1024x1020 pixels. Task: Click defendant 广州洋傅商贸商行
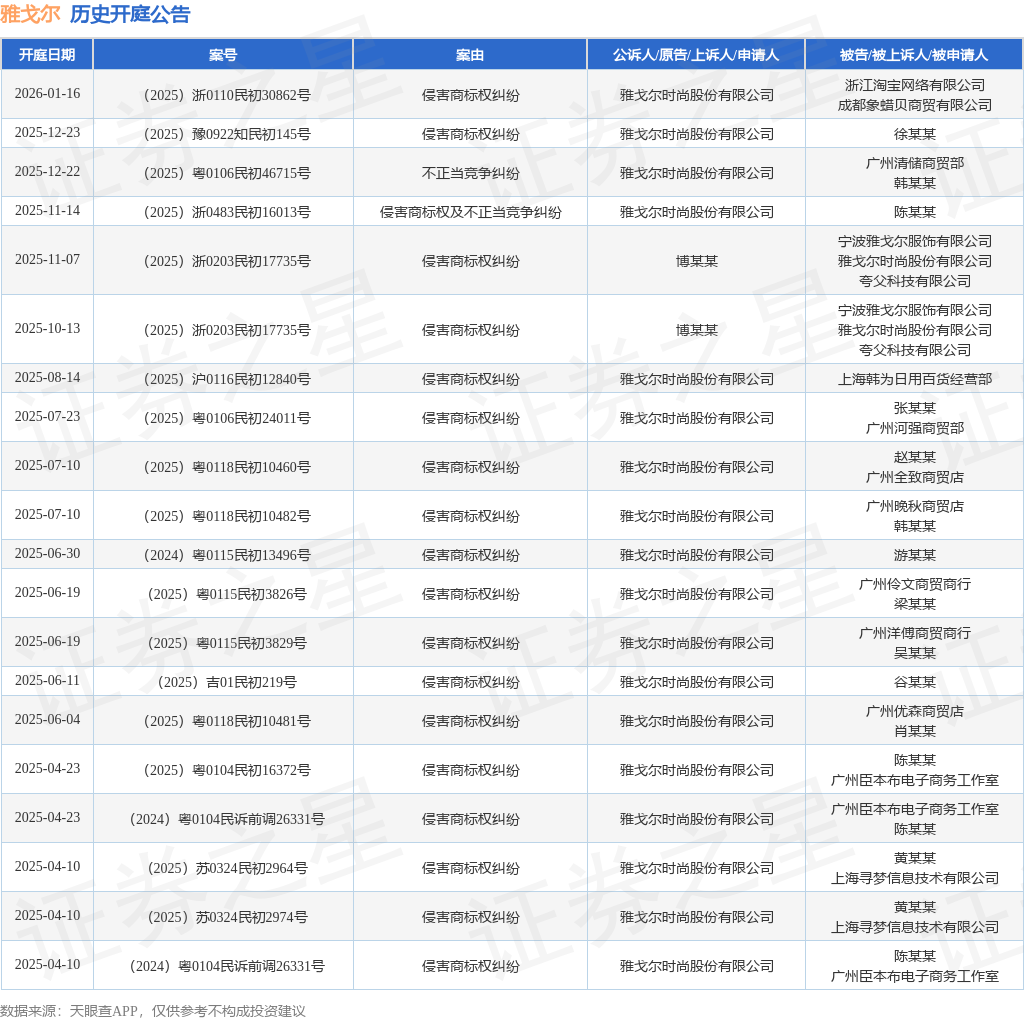click(914, 633)
